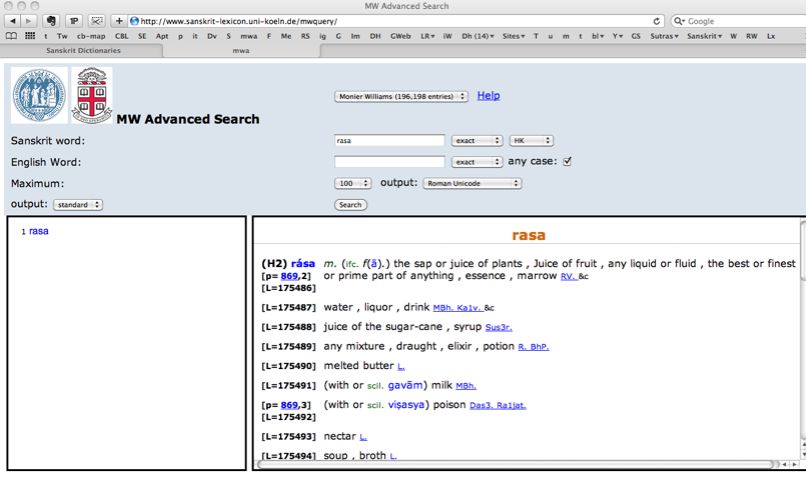Open the Monier Williams dictionary dropdown
This screenshot has width=806, height=487.
(401, 96)
